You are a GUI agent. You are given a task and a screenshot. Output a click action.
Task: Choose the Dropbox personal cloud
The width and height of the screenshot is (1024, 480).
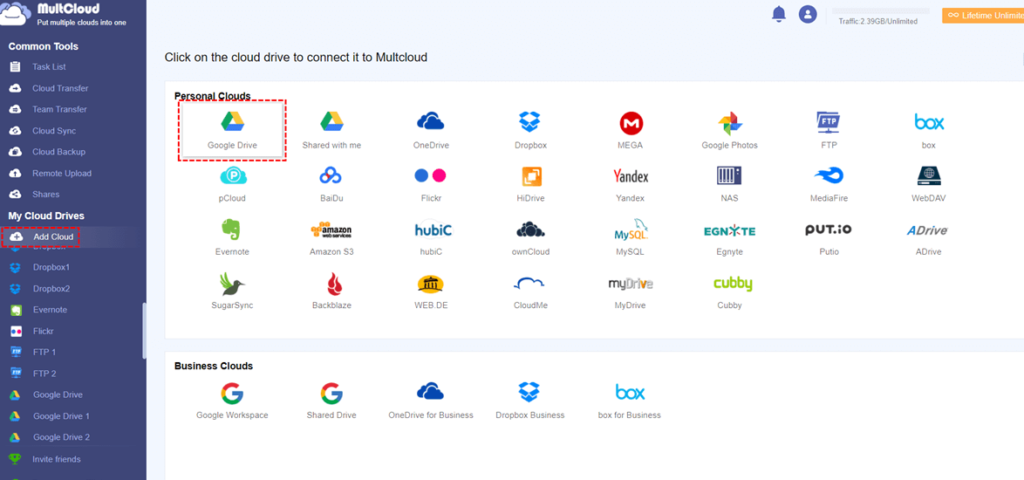(530, 130)
